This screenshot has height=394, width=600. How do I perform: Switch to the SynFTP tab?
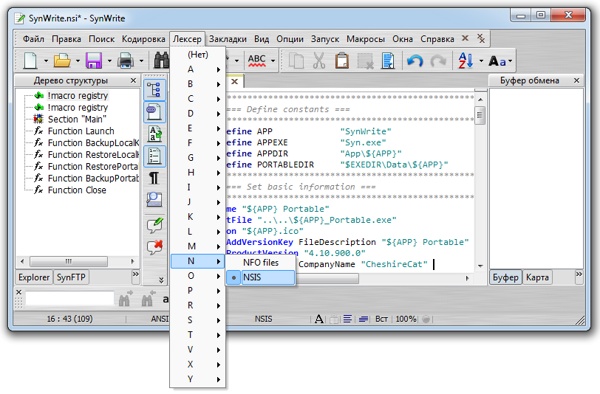(71, 277)
